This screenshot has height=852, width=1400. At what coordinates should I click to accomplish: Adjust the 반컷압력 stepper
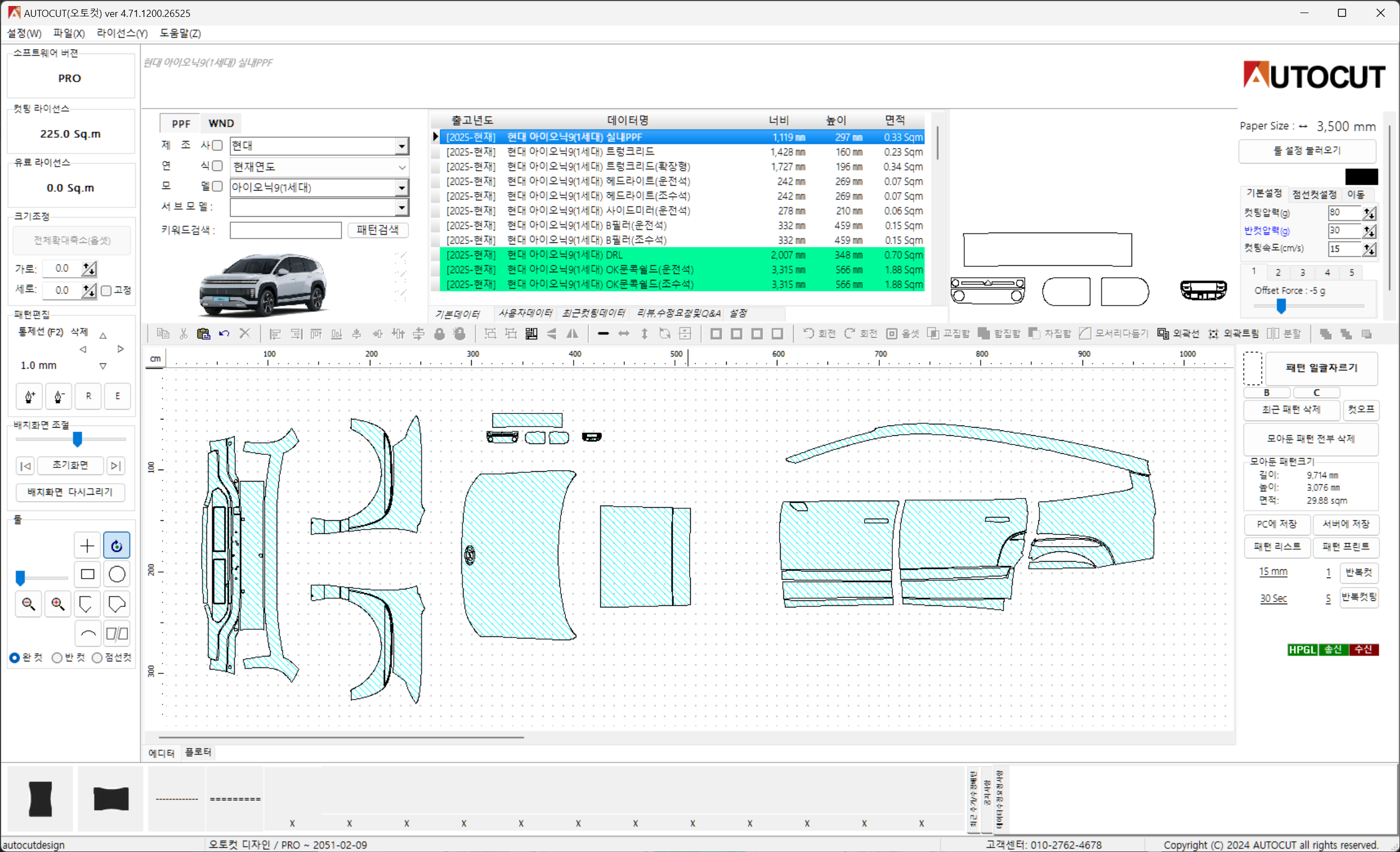tap(1369, 232)
